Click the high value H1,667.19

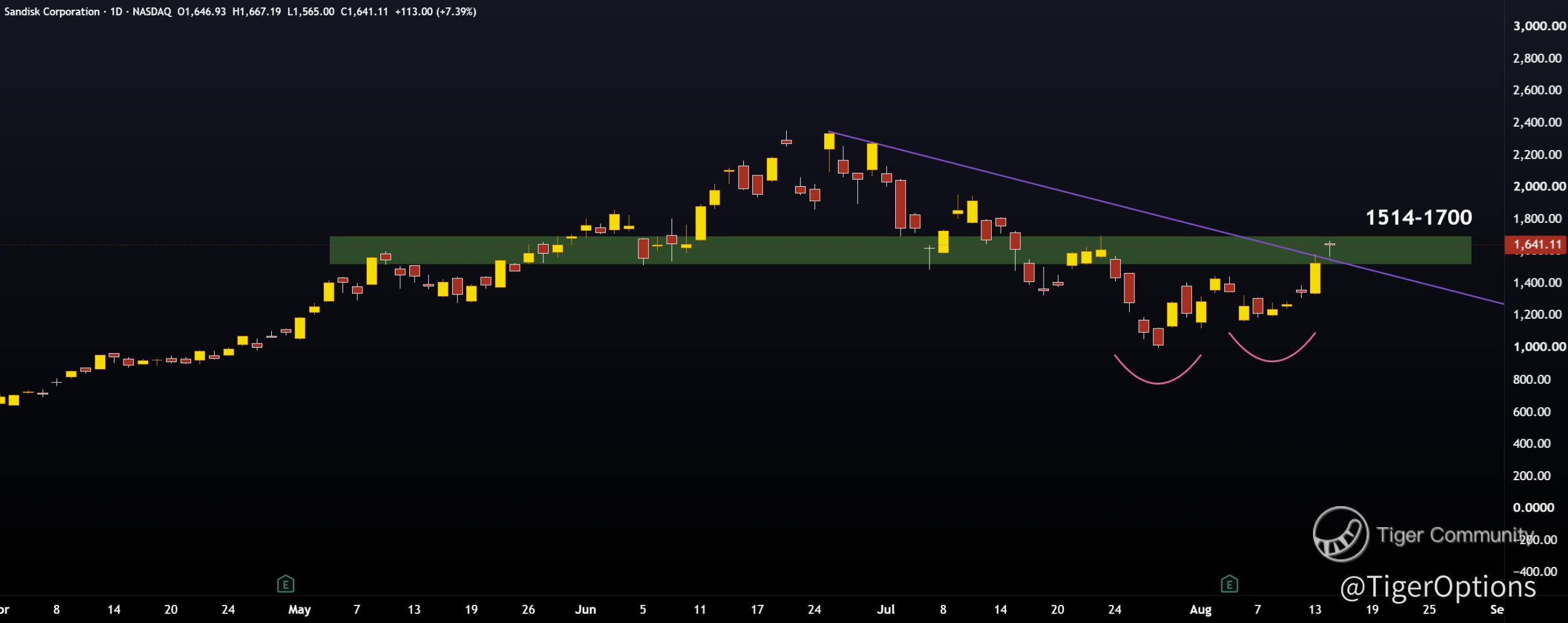[x=257, y=11]
